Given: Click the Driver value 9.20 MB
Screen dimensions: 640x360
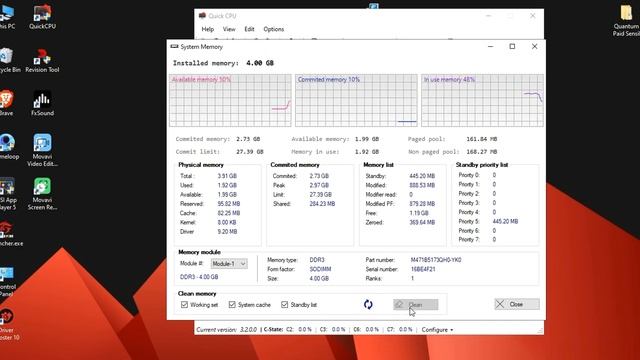Looking at the screenshot, I should (x=227, y=231).
